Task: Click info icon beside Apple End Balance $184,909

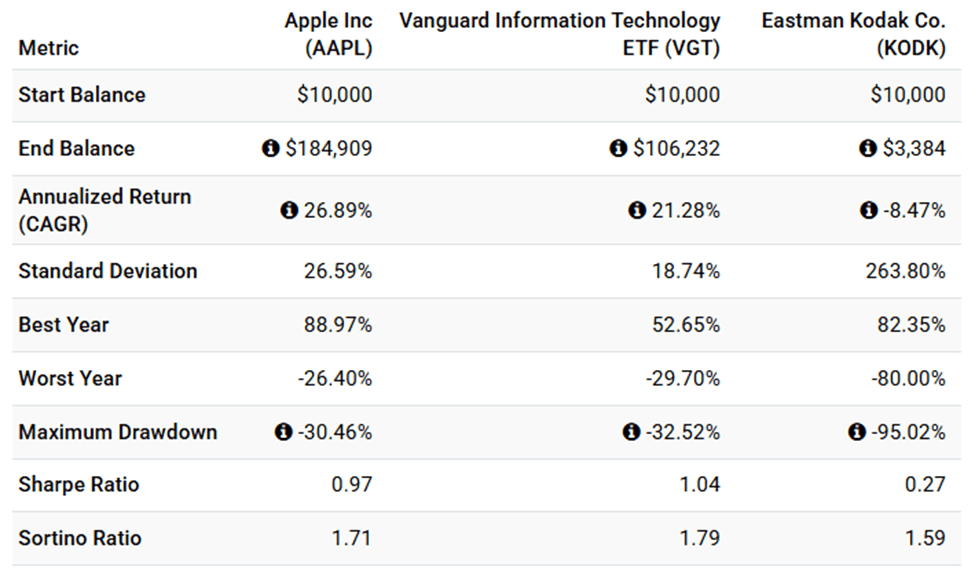Action: [x=270, y=149]
